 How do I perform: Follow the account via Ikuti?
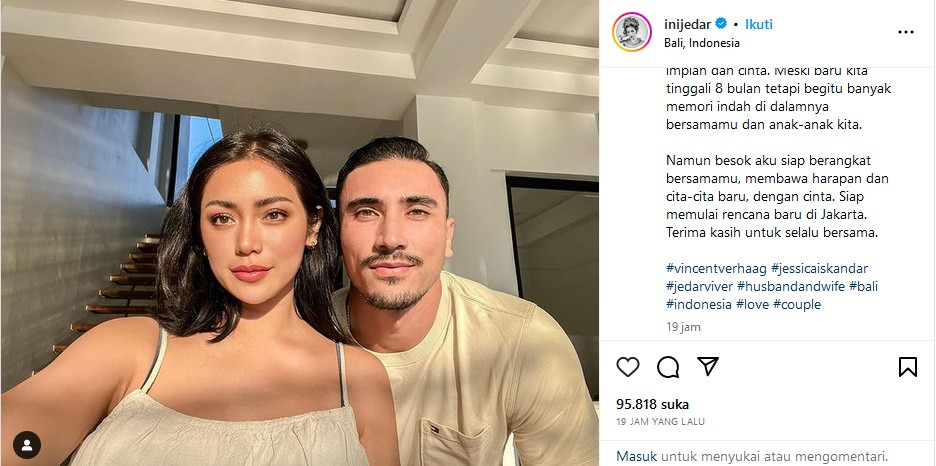(759, 24)
